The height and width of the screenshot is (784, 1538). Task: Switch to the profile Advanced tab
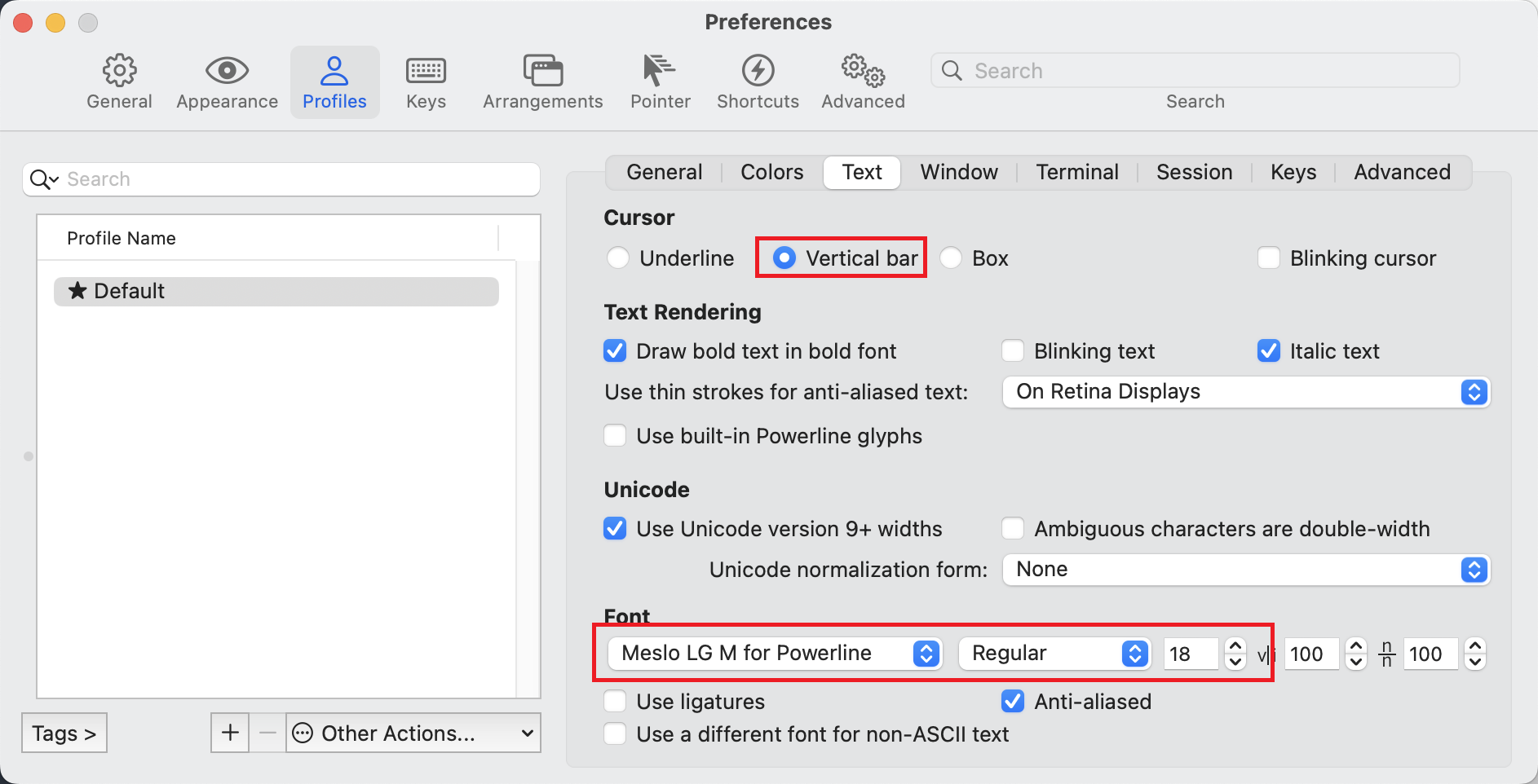(1403, 172)
